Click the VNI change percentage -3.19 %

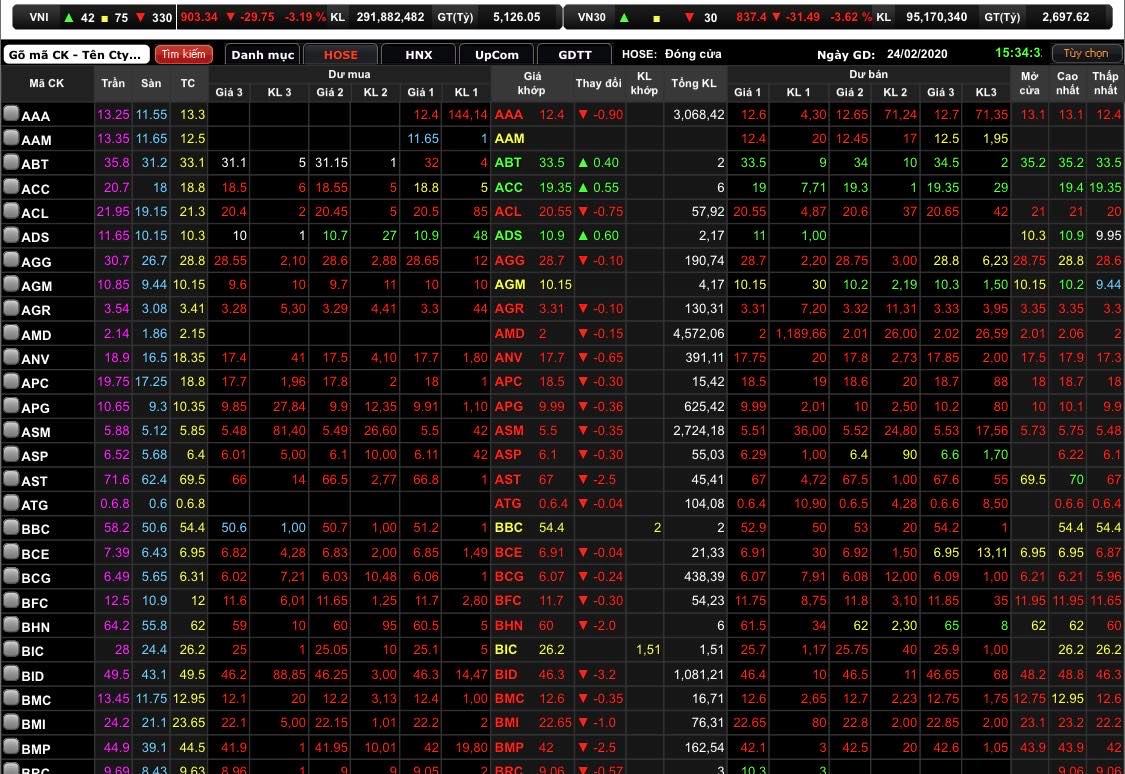pyautogui.click(x=305, y=16)
